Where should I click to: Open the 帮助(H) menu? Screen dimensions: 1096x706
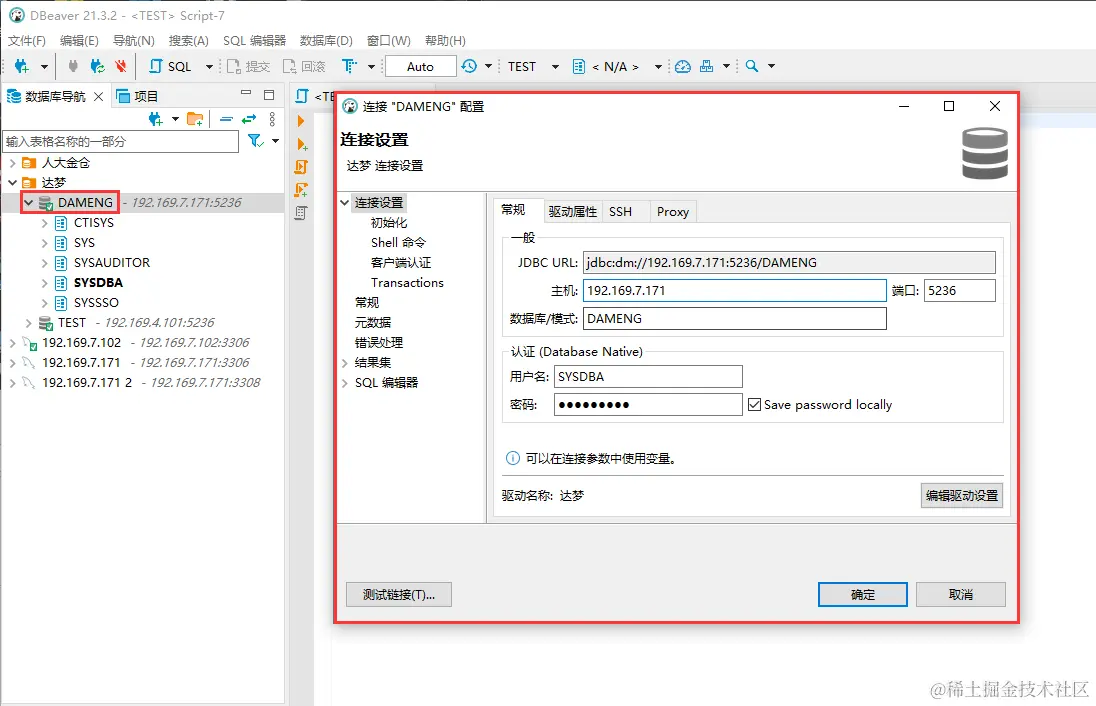coord(445,41)
